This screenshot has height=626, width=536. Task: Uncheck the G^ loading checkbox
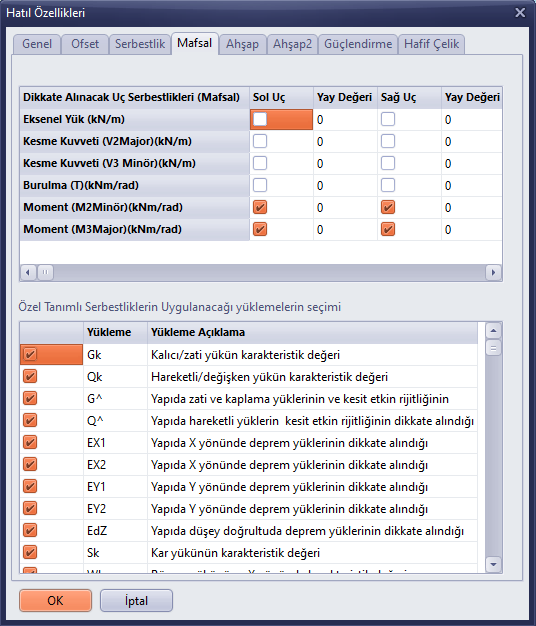pyautogui.click(x=30, y=398)
